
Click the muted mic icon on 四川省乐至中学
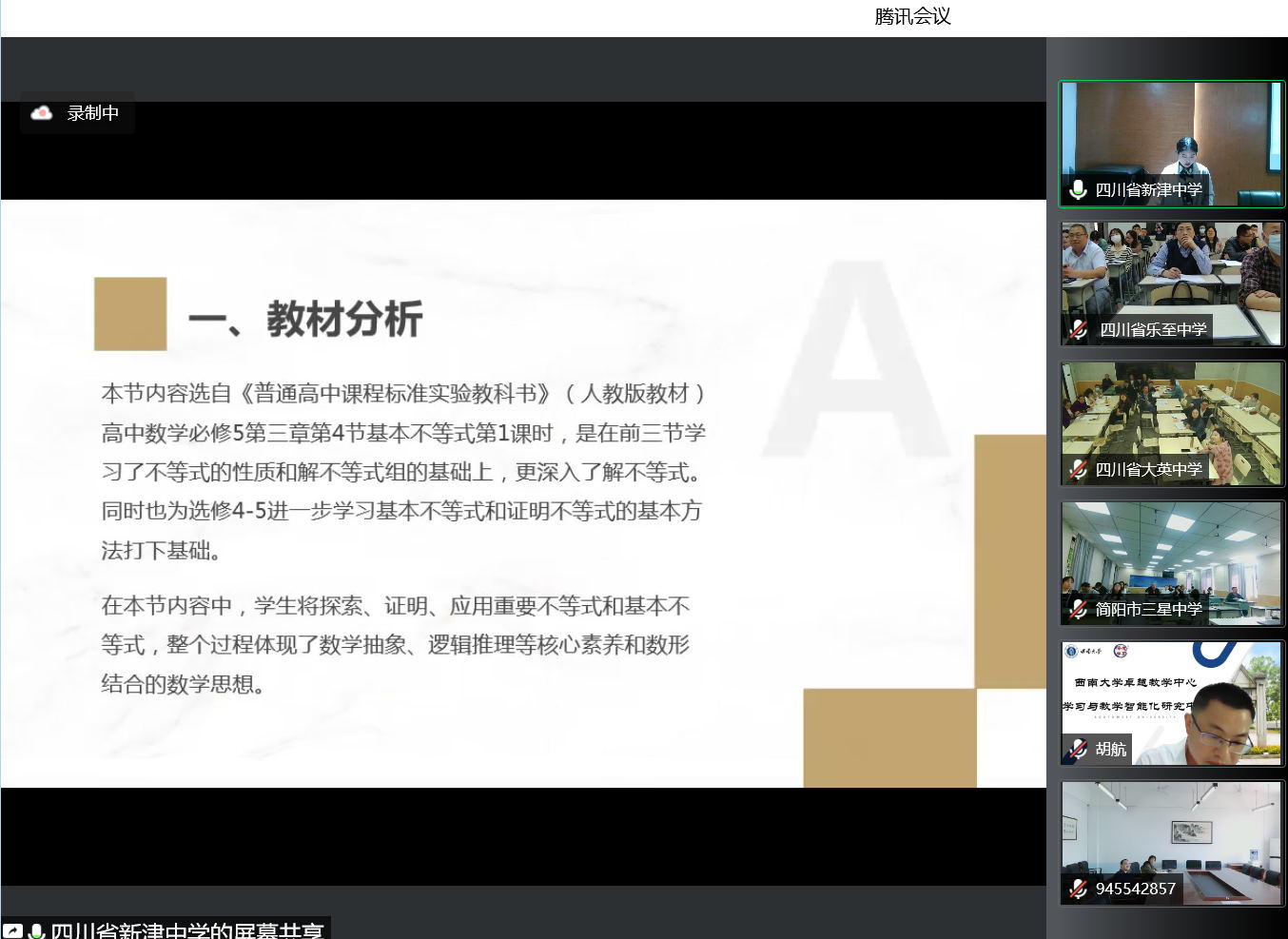point(1078,329)
